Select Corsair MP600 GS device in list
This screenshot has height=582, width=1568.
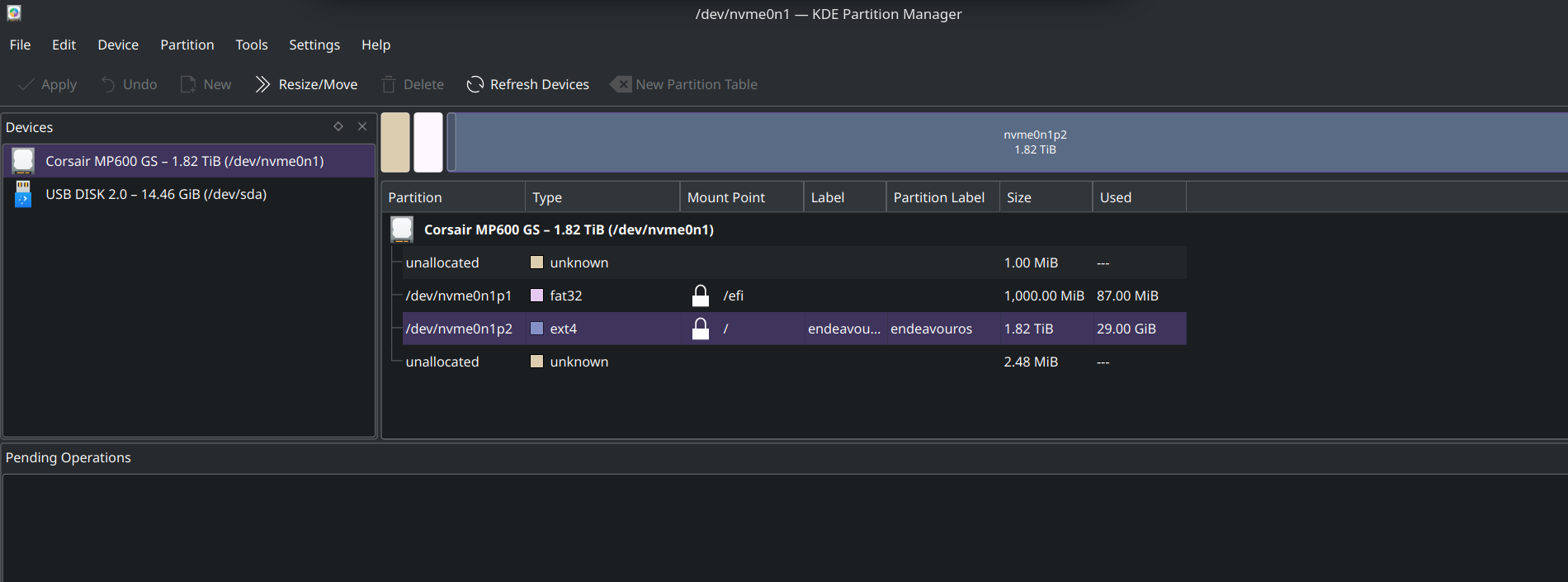click(189, 161)
